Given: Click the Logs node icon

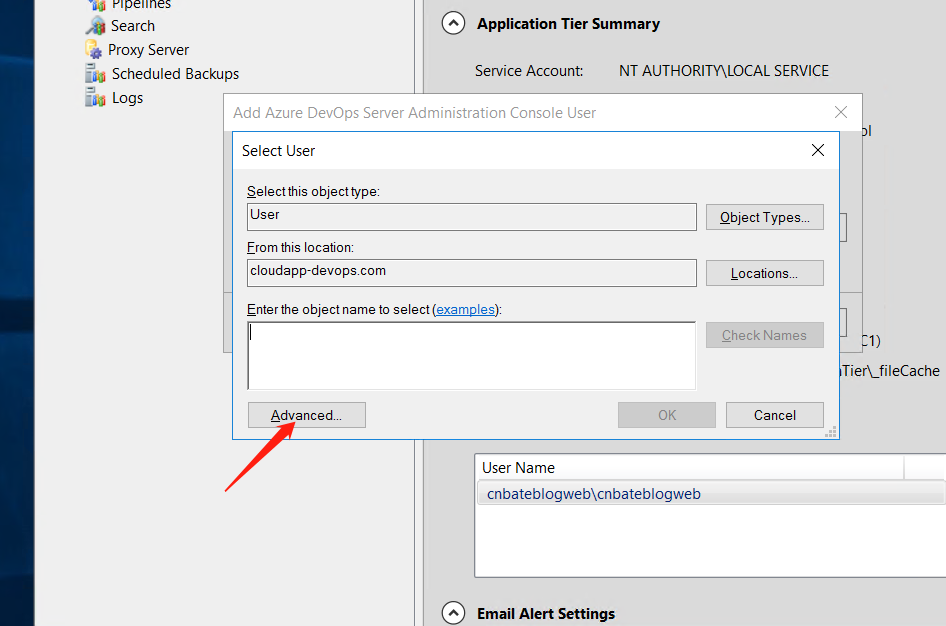Looking at the screenshot, I should pos(95,98).
